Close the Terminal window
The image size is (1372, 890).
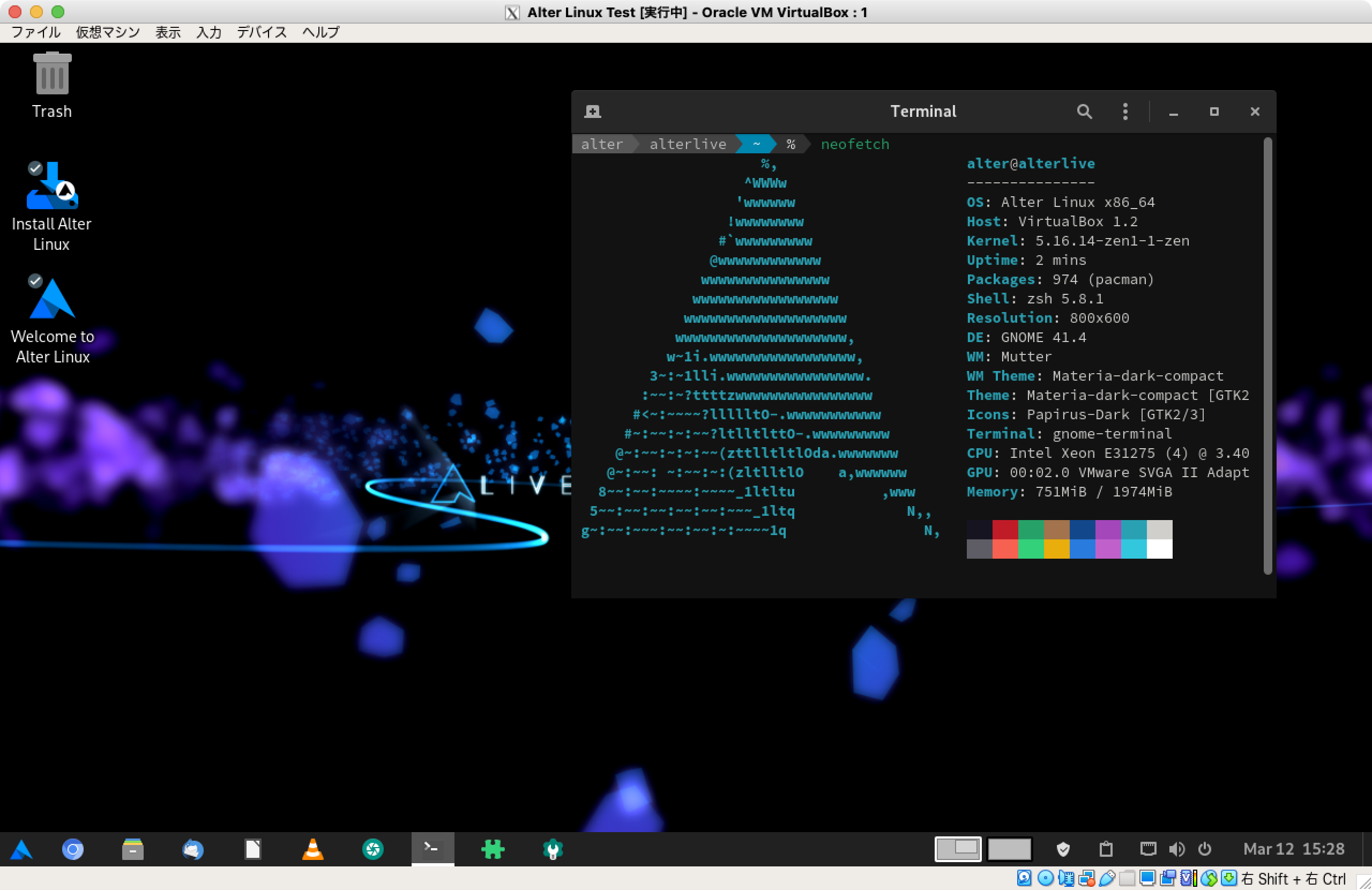coord(1255,112)
